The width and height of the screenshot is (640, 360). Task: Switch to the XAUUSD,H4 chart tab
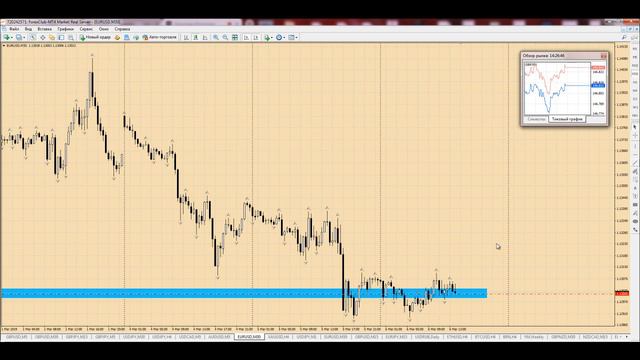tap(278, 337)
